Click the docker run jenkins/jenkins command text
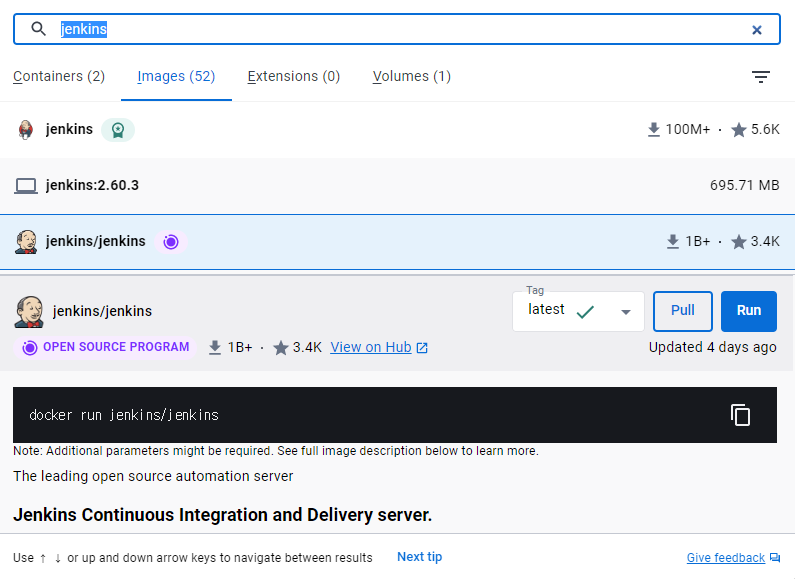795x579 pixels. tap(124, 415)
